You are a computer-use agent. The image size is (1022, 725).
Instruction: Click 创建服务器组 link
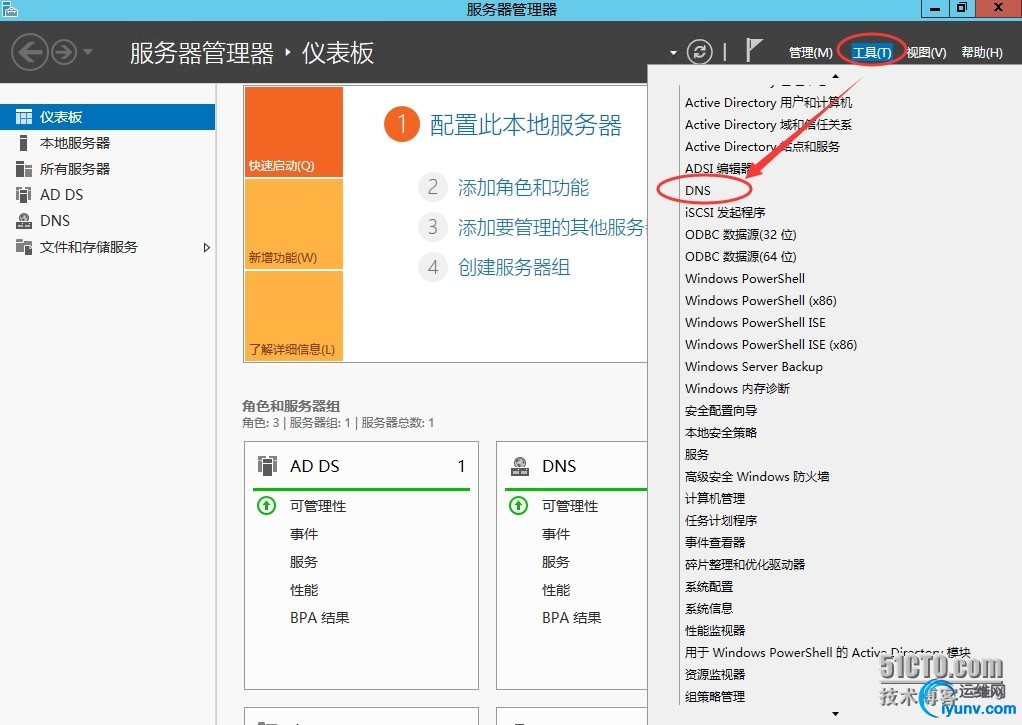514,267
